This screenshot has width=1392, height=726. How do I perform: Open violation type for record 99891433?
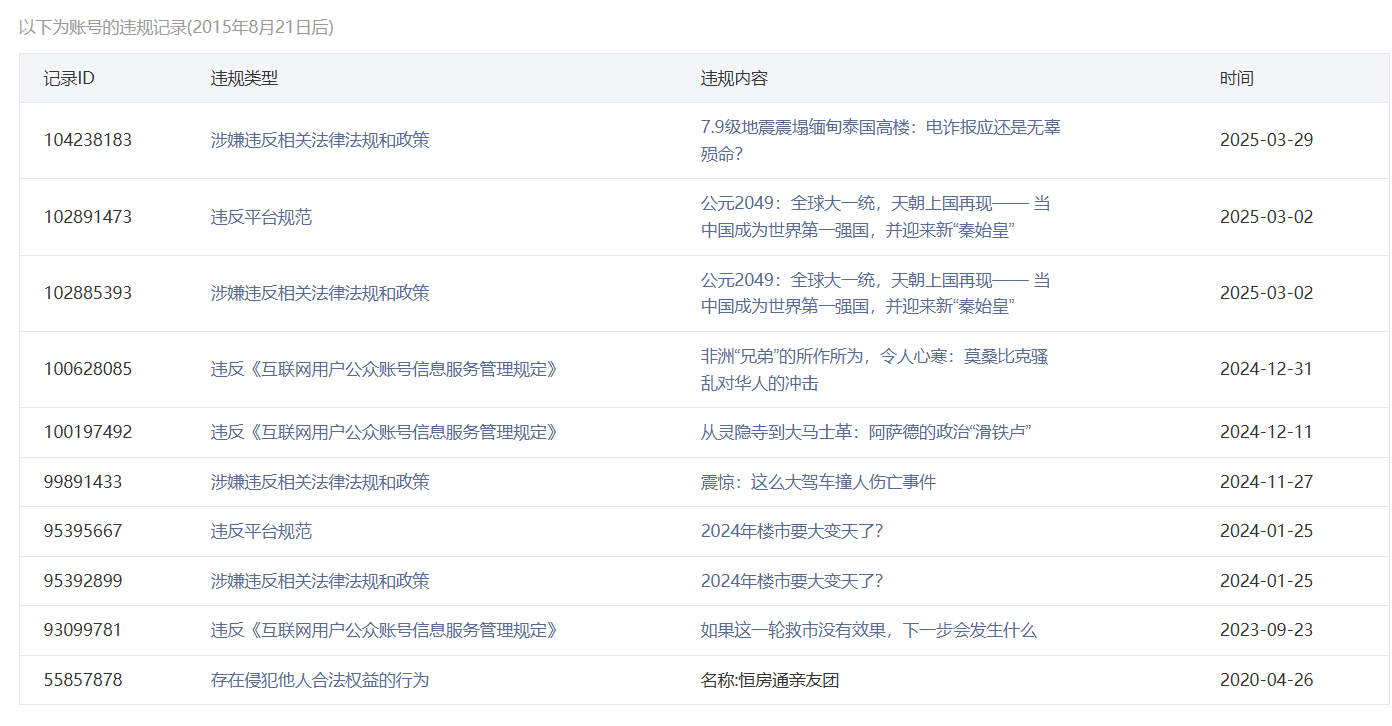(320, 482)
